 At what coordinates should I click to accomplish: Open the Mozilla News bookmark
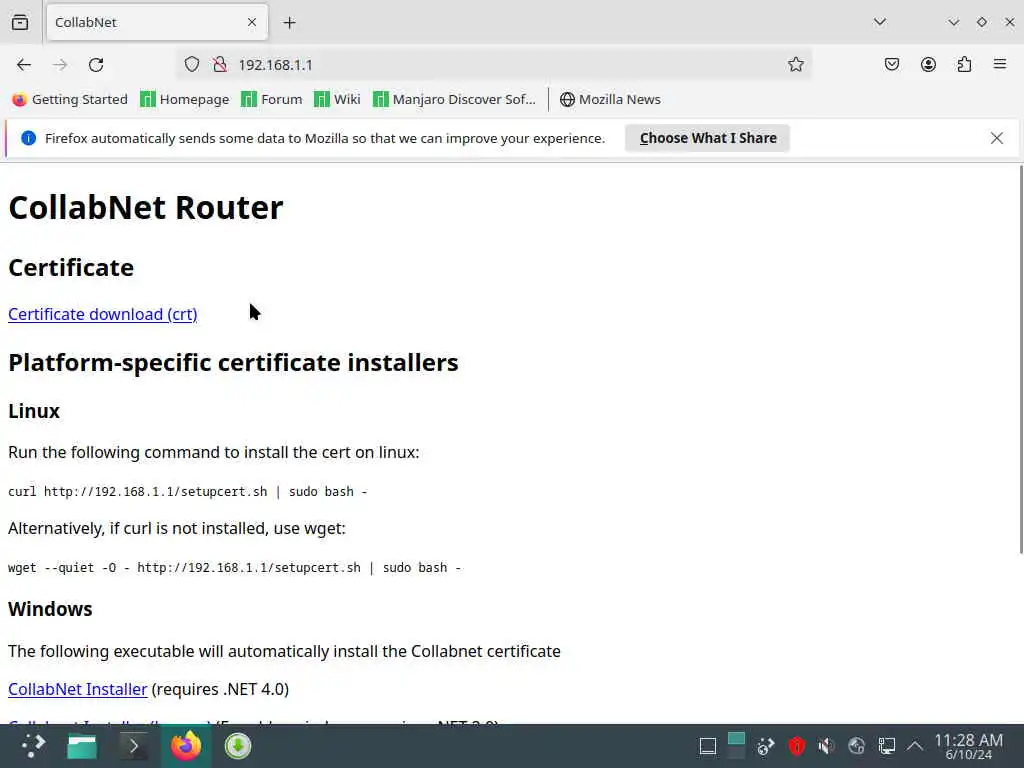pyautogui.click(x=610, y=99)
